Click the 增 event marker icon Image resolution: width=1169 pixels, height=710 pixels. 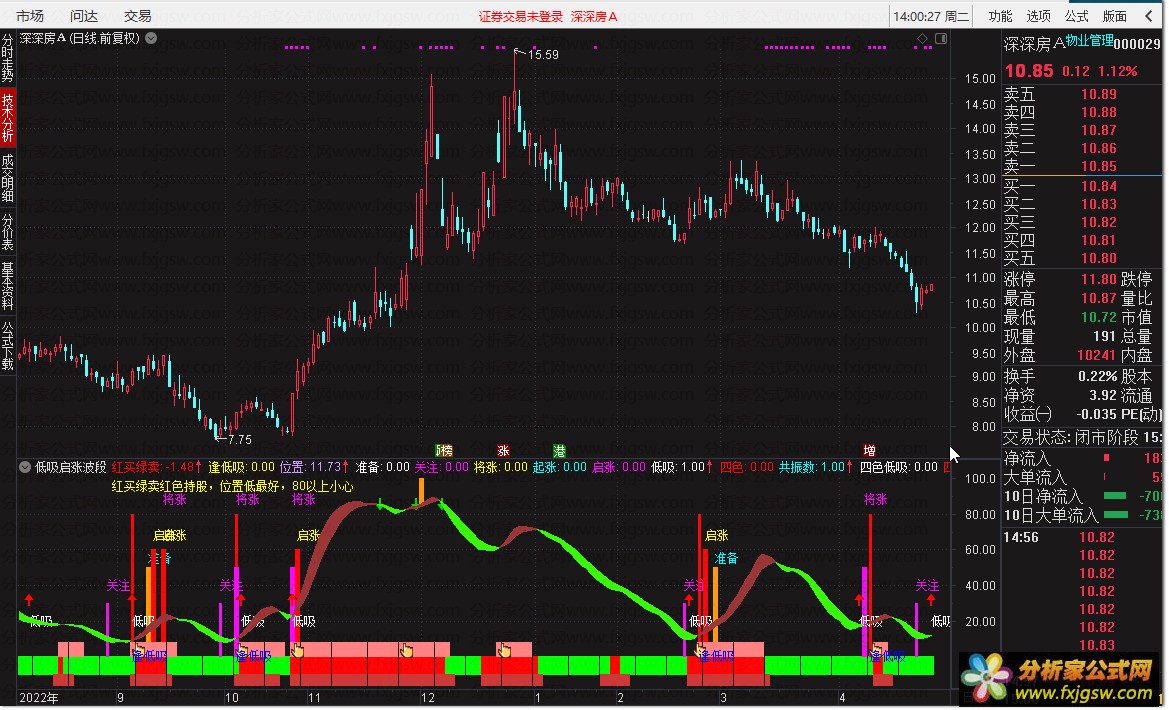pos(869,450)
